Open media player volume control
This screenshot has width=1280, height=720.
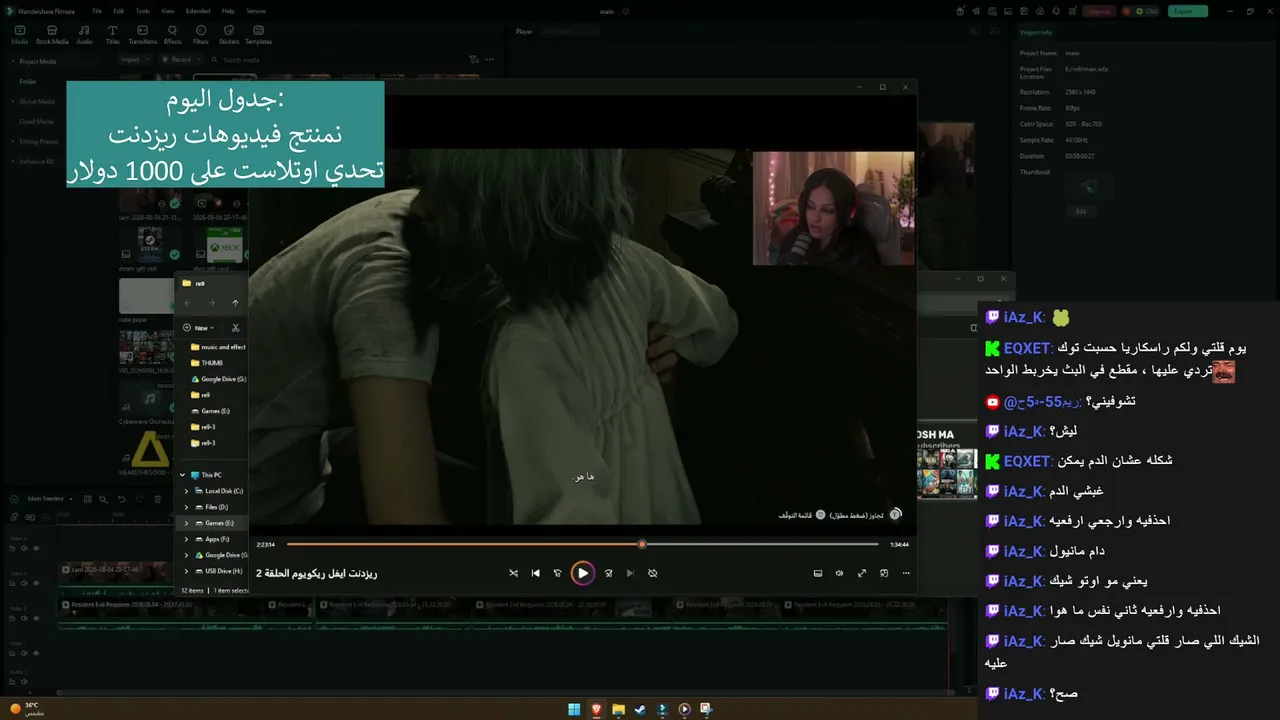tap(839, 573)
